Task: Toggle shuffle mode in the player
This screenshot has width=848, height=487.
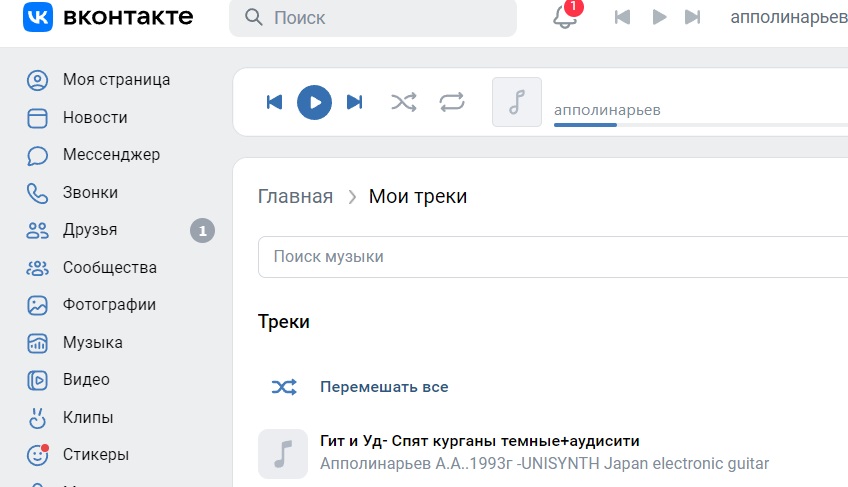Action: 404,102
